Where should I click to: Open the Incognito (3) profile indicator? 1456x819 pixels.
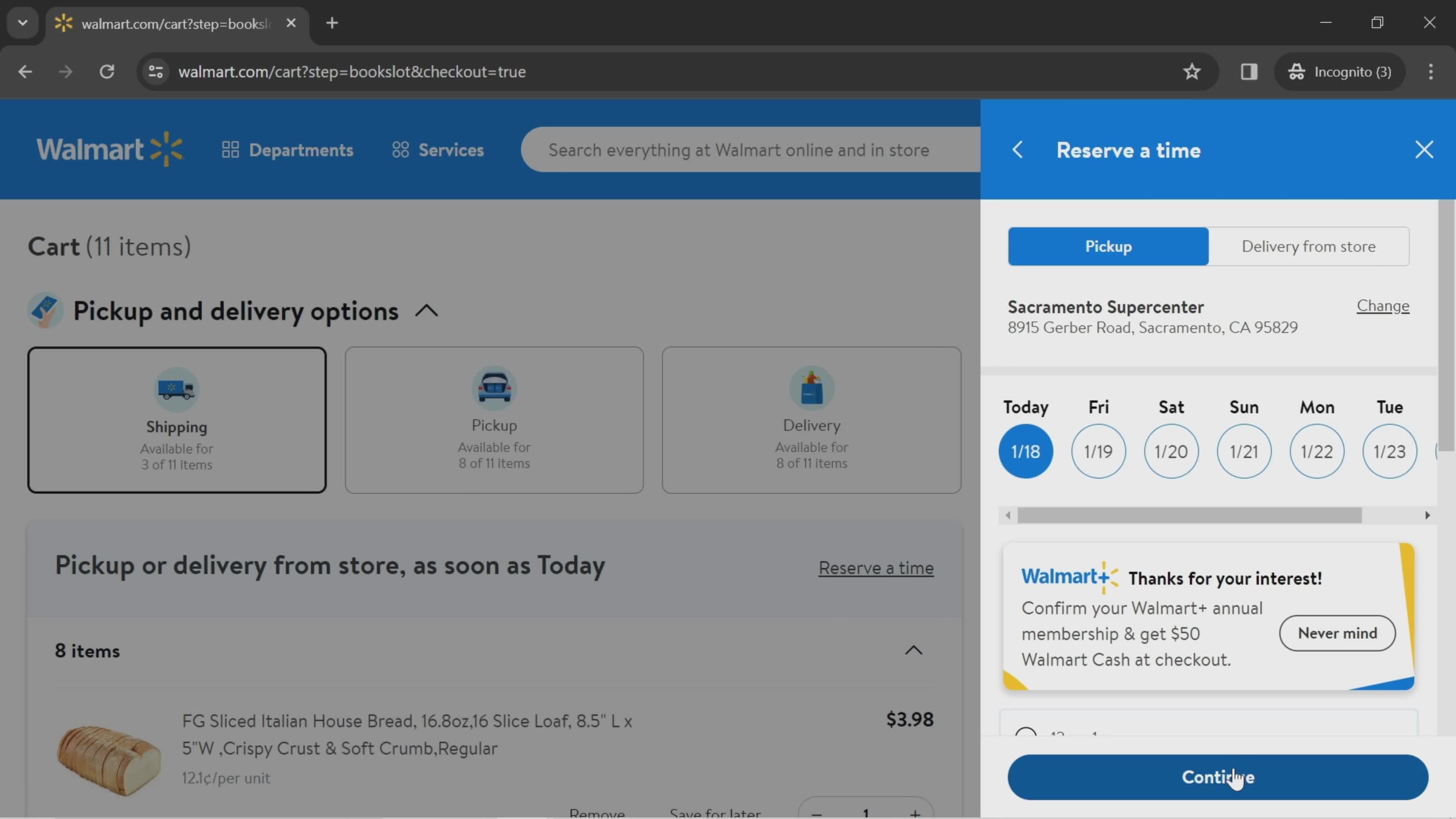pos(1340,72)
